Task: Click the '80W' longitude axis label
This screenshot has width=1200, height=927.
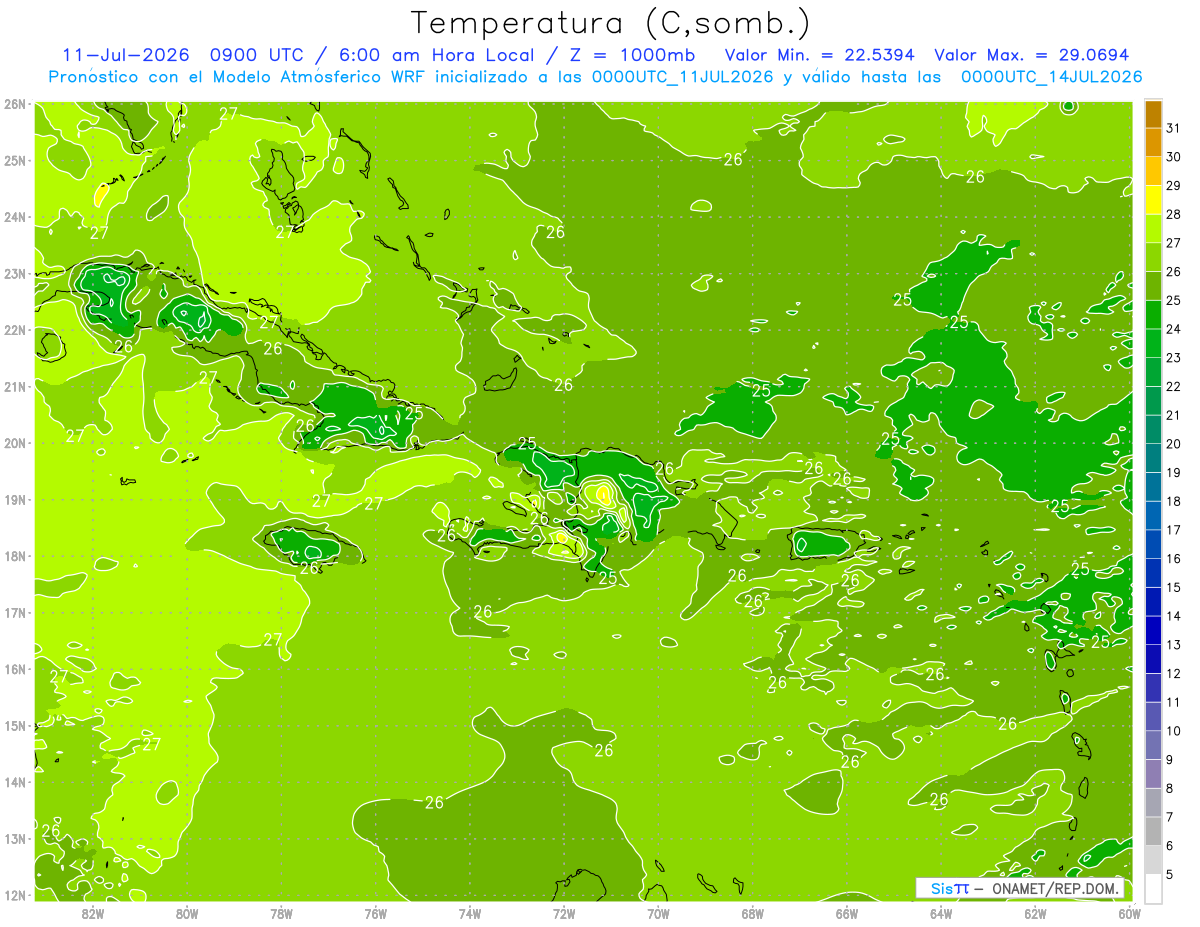Action: click(186, 914)
